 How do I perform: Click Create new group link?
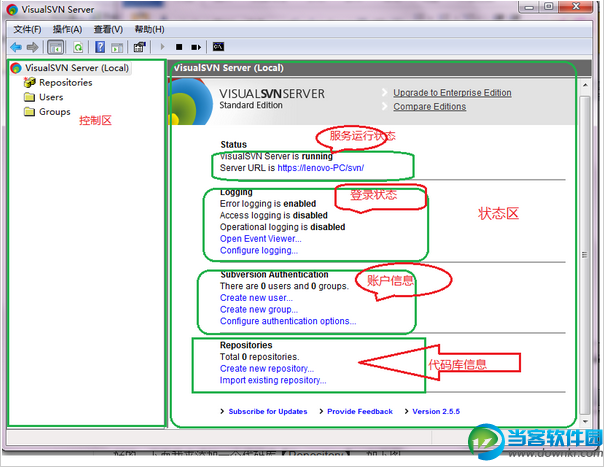[259, 309]
